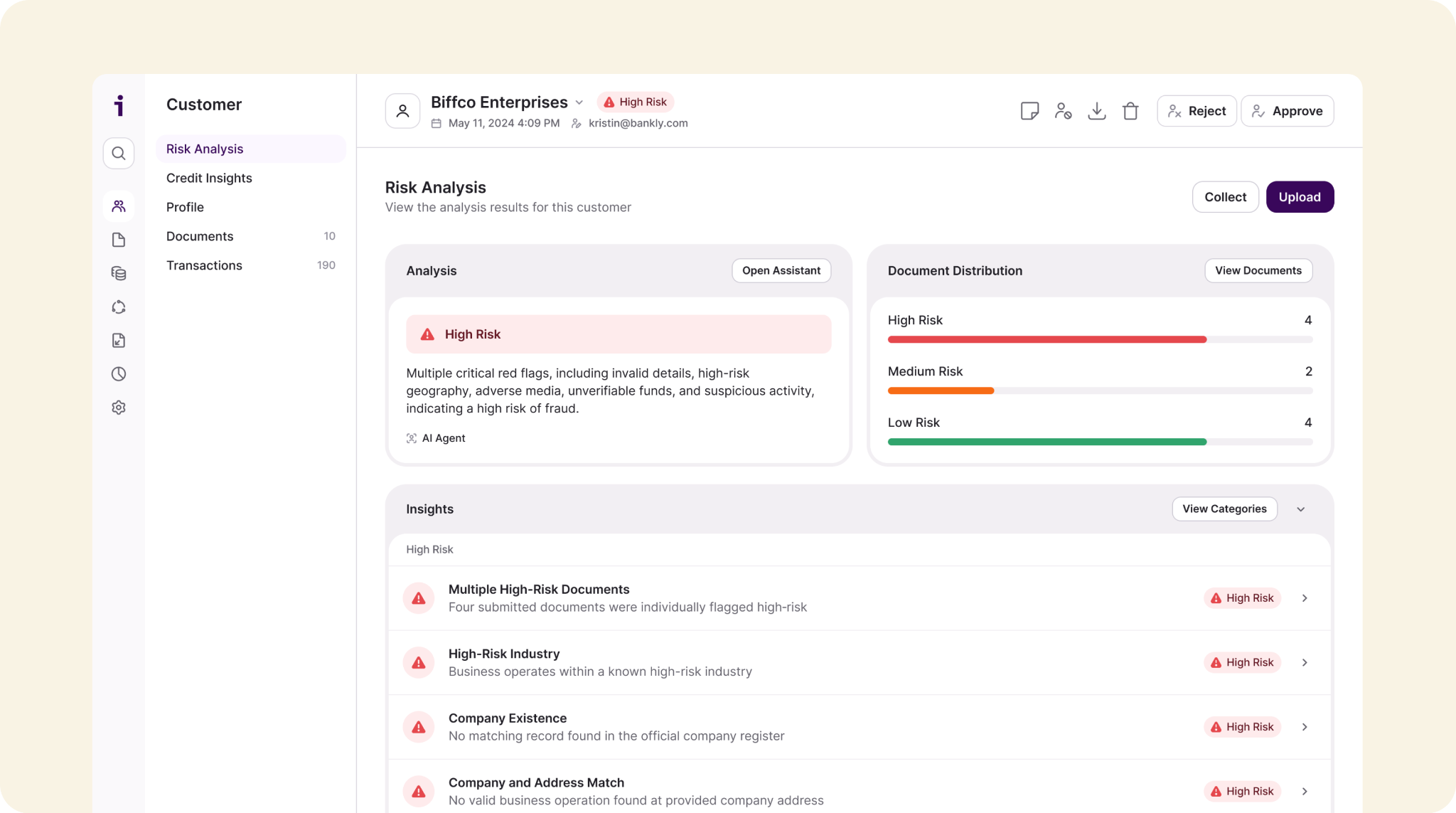Click the 'Medium Risk' label in Document Distribution
This screenshot has height=813, width=1456.
tap(925, 371)
